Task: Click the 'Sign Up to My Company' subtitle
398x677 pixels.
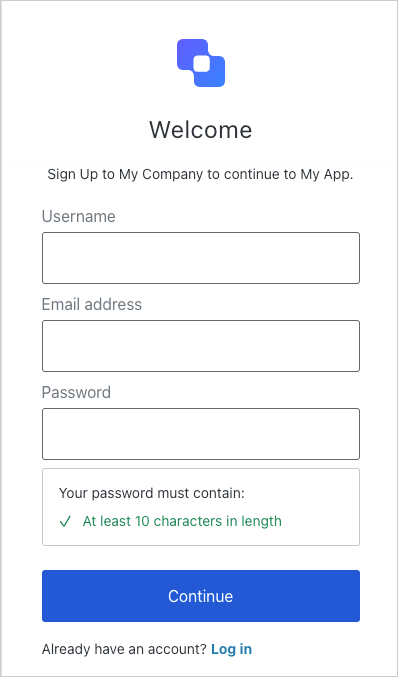Action: [x=125, y=174]
